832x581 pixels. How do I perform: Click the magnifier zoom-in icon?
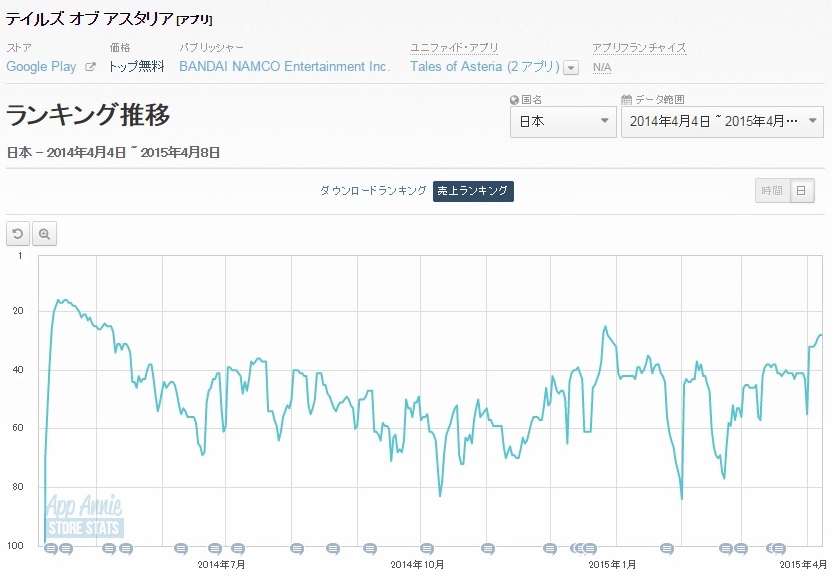(44, 233)
